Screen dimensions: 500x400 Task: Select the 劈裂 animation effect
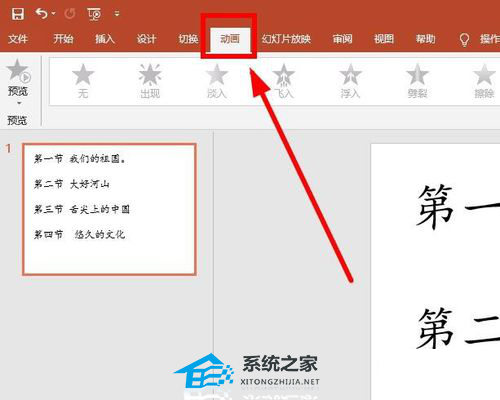(x=417, y=81)
